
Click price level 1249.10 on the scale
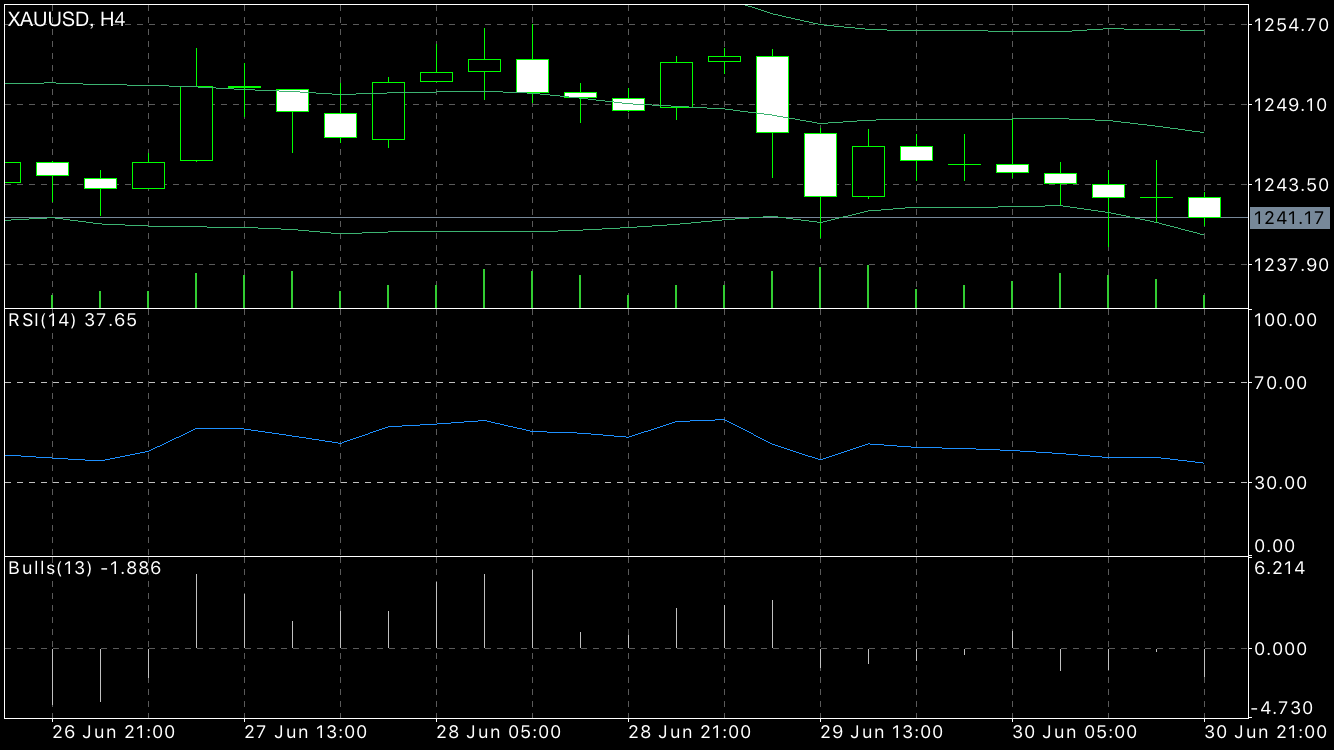pyautogui.click(x=1290, y=104)
